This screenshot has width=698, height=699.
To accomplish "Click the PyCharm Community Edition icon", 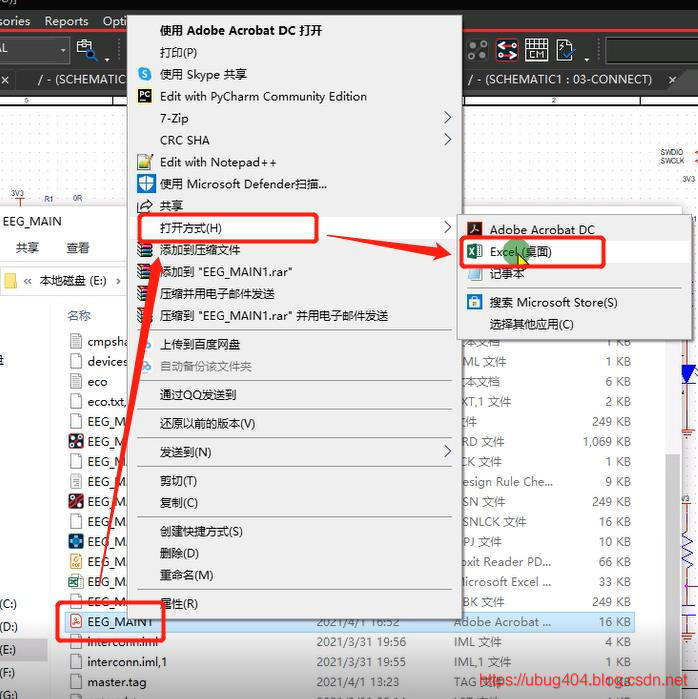I will 144,96.
